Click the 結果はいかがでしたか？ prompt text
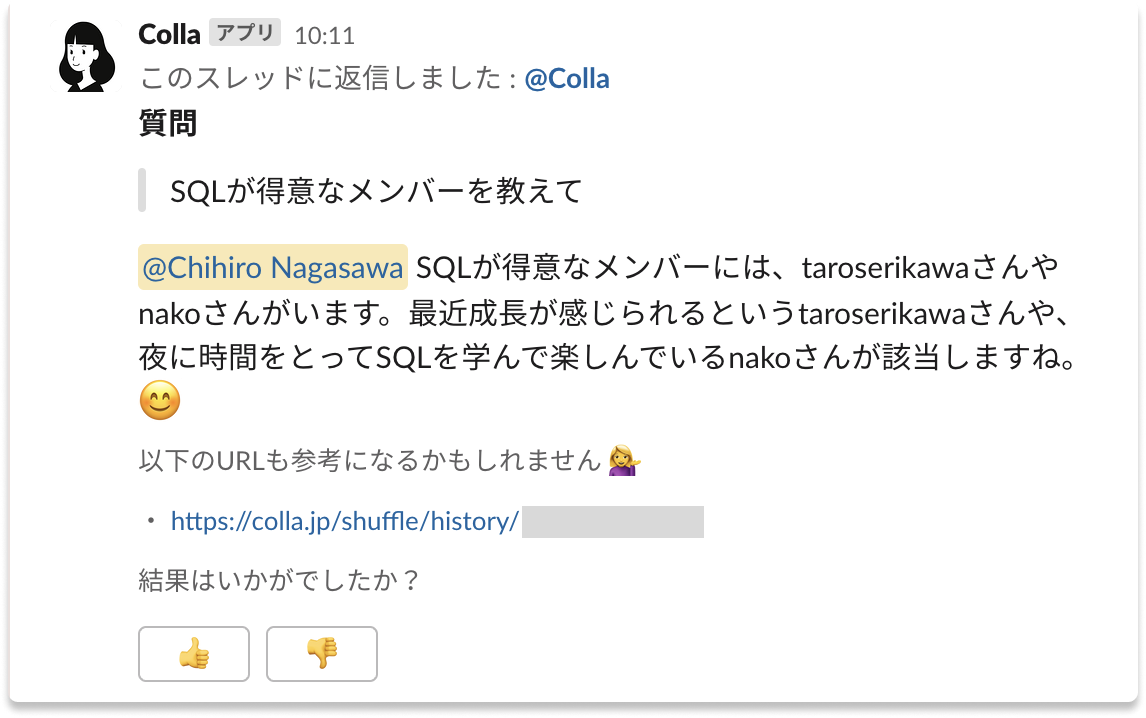The height and width of the screenshot is (718, 1146). coord(279,581)
